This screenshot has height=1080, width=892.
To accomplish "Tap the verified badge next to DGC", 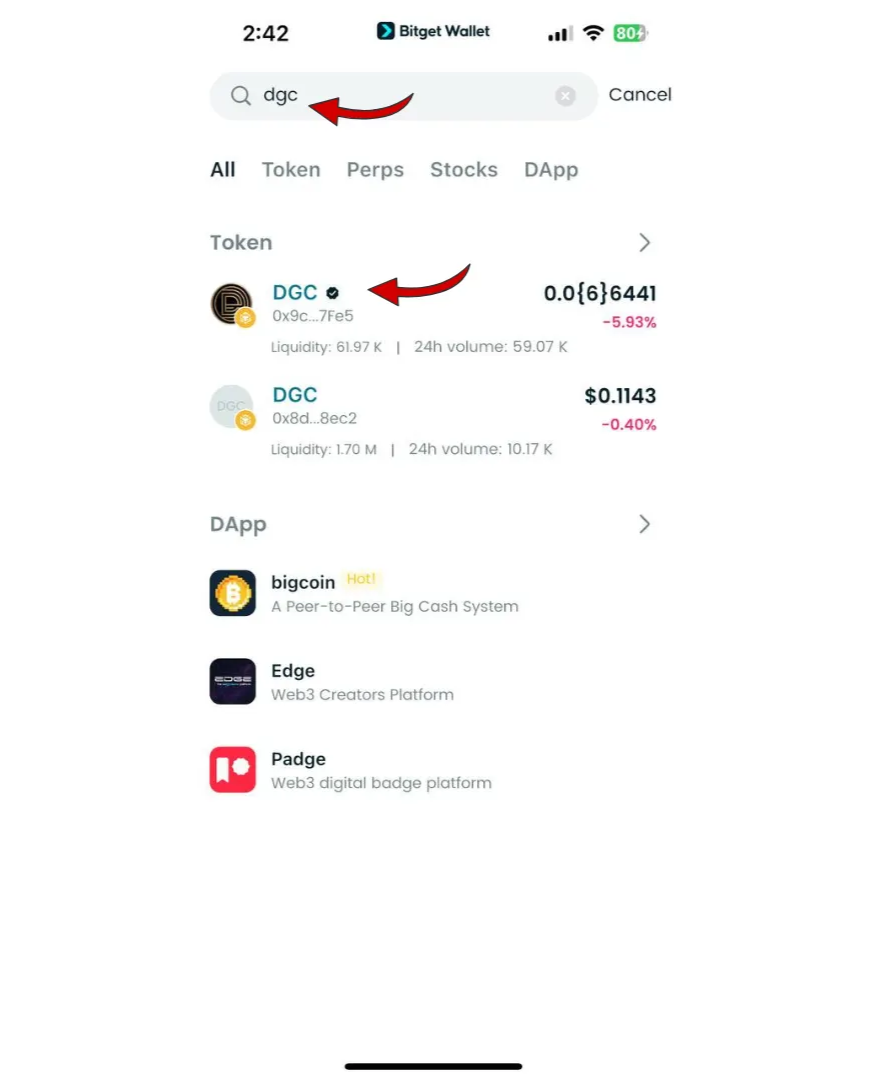I will coord(332,293).
